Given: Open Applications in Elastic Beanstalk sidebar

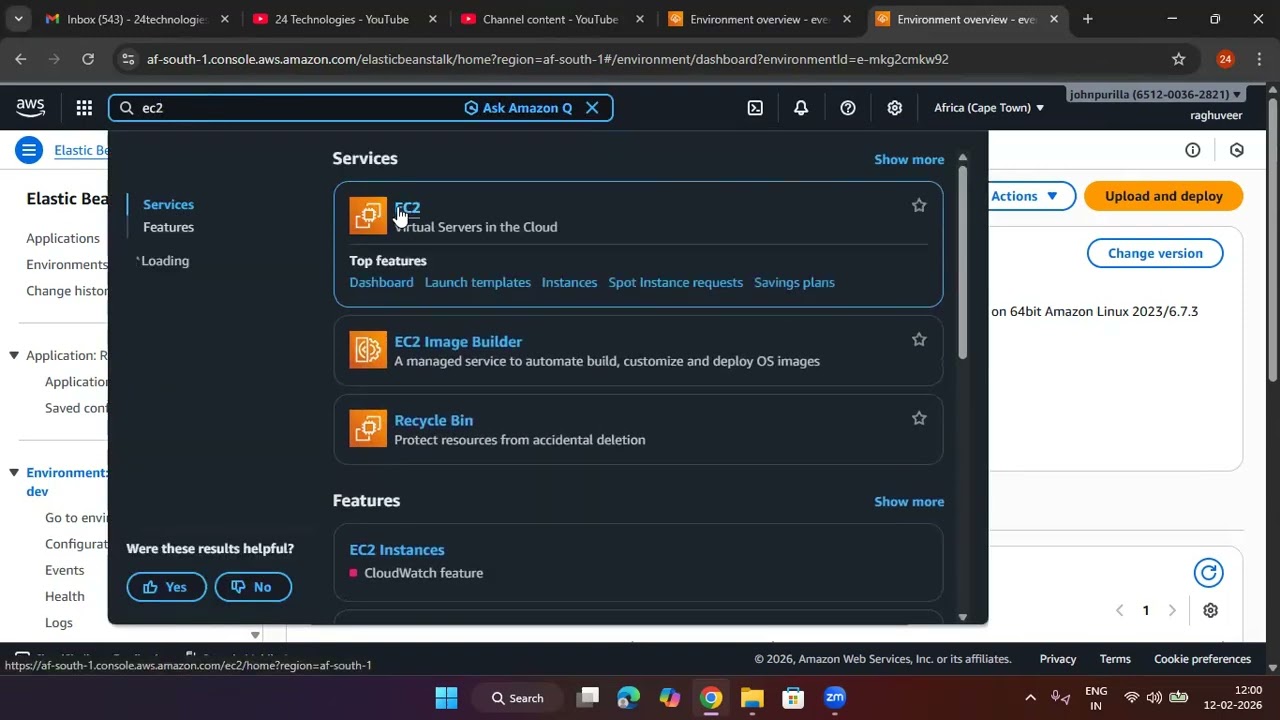Looking at the screenshot, I should click(x=63, y=238).
